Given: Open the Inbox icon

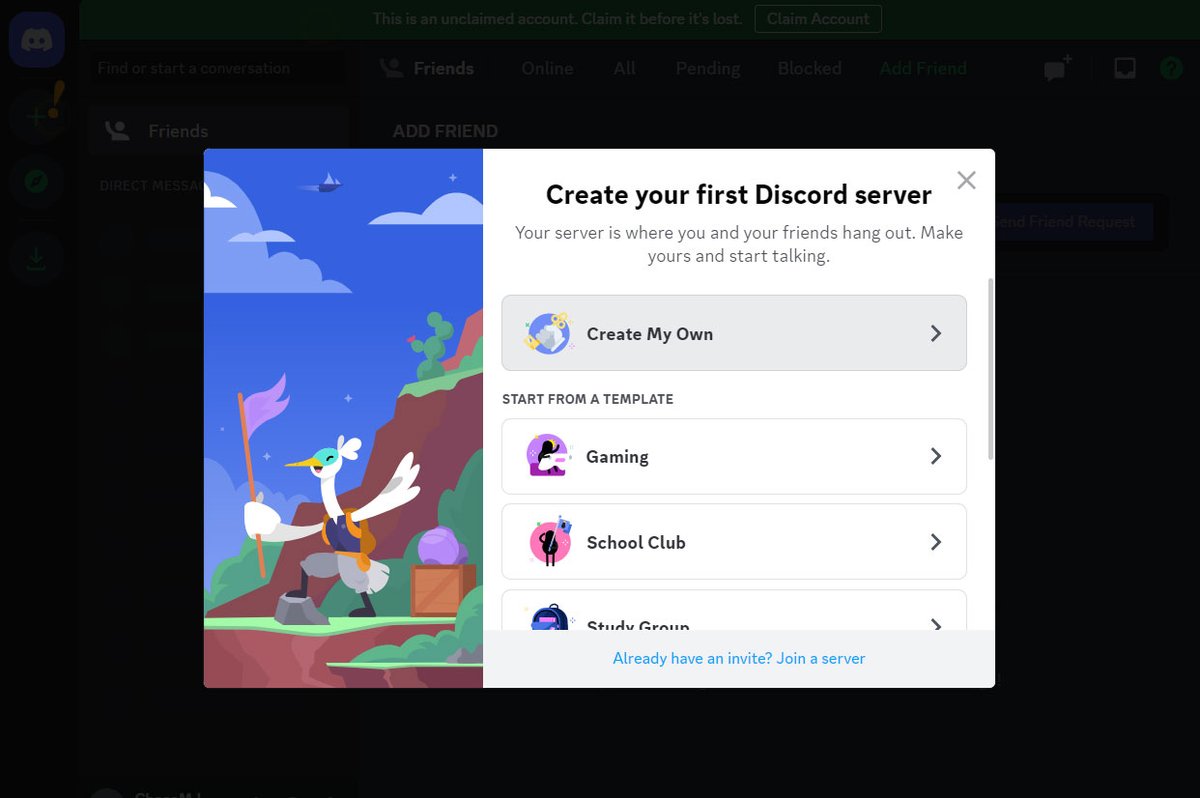Looking at the screenshot, I should coord(1124,68).
